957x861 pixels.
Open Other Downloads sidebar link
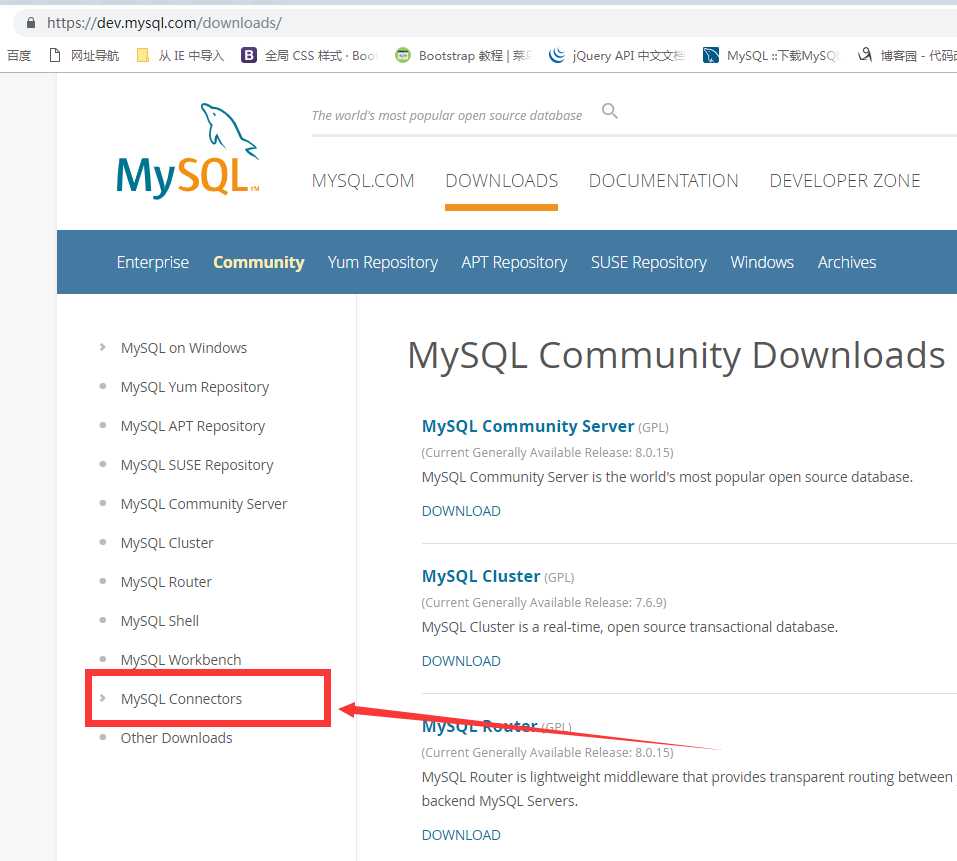(176, 738)
